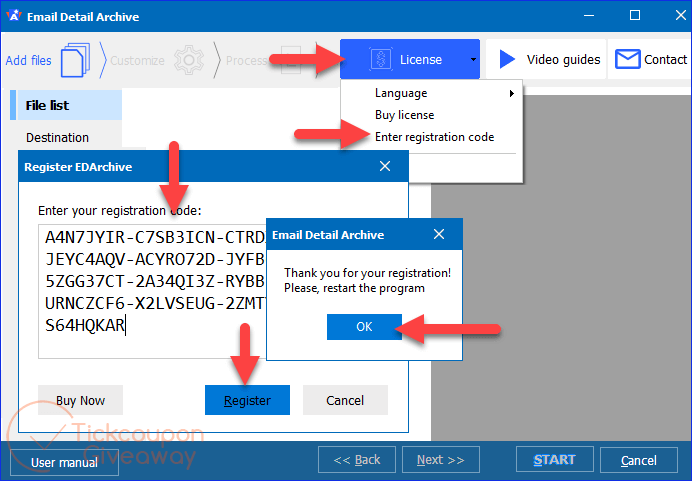Choose Buy license from the menu
The image size is (692, 481).
404,115
